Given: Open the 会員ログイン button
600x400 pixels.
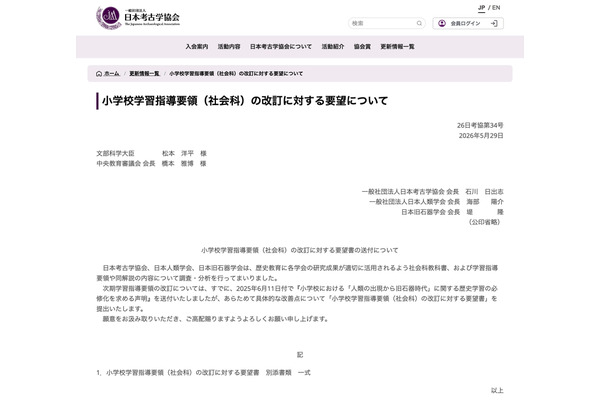Looking at the screenshot, I should (468, 23).
